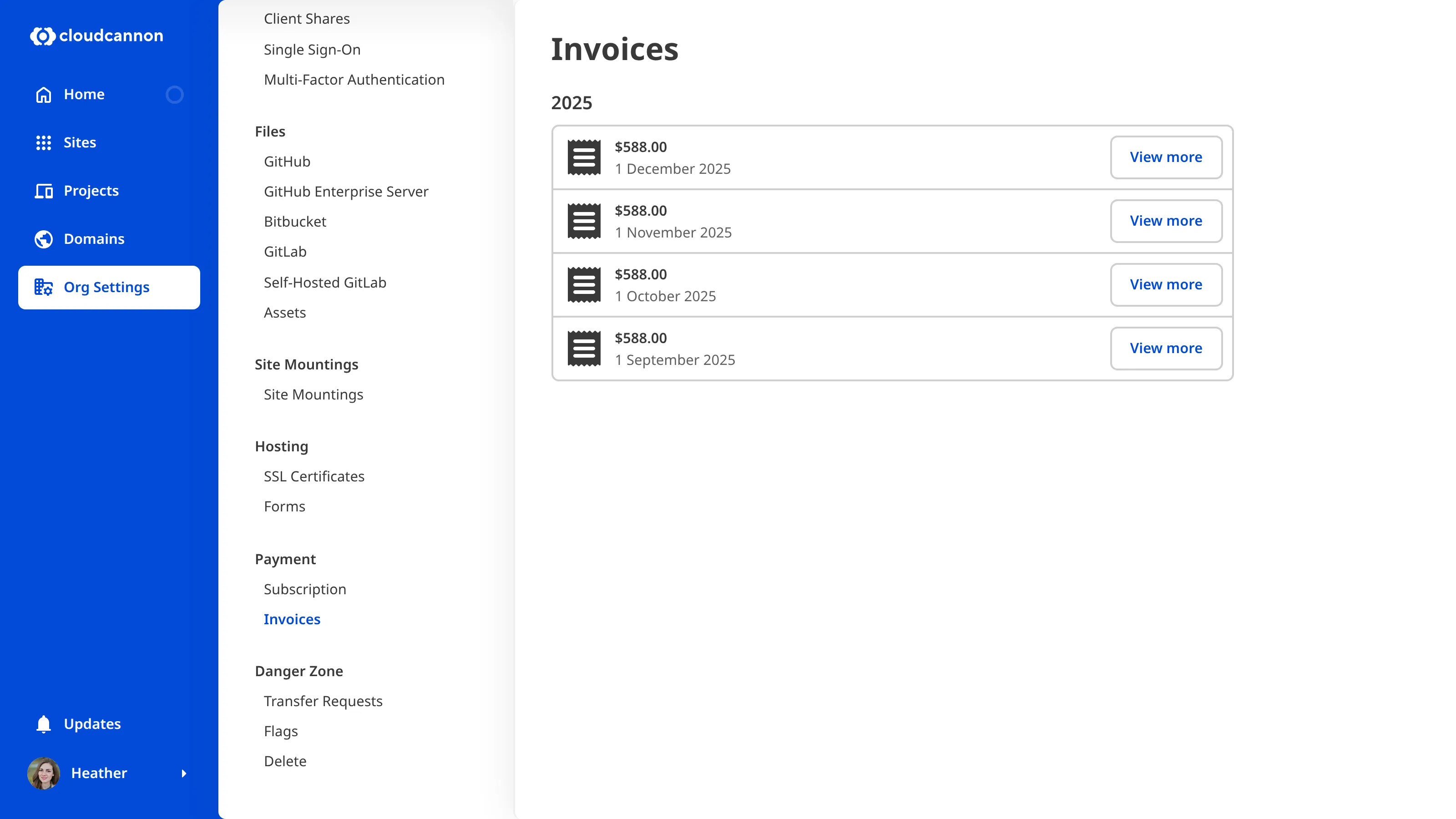1456x819 pixels.
Task: Click the Projects icon
Action: click(44, 191)
